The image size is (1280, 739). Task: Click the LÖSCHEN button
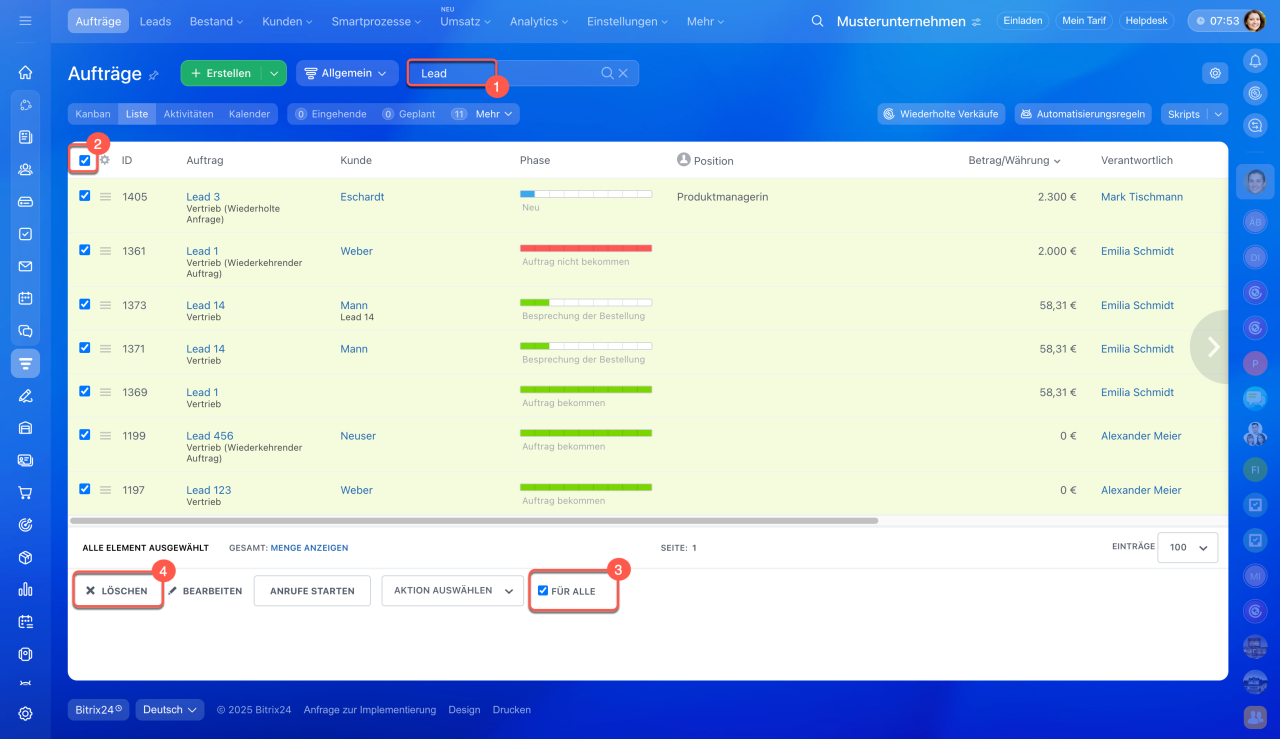point(117,591)
